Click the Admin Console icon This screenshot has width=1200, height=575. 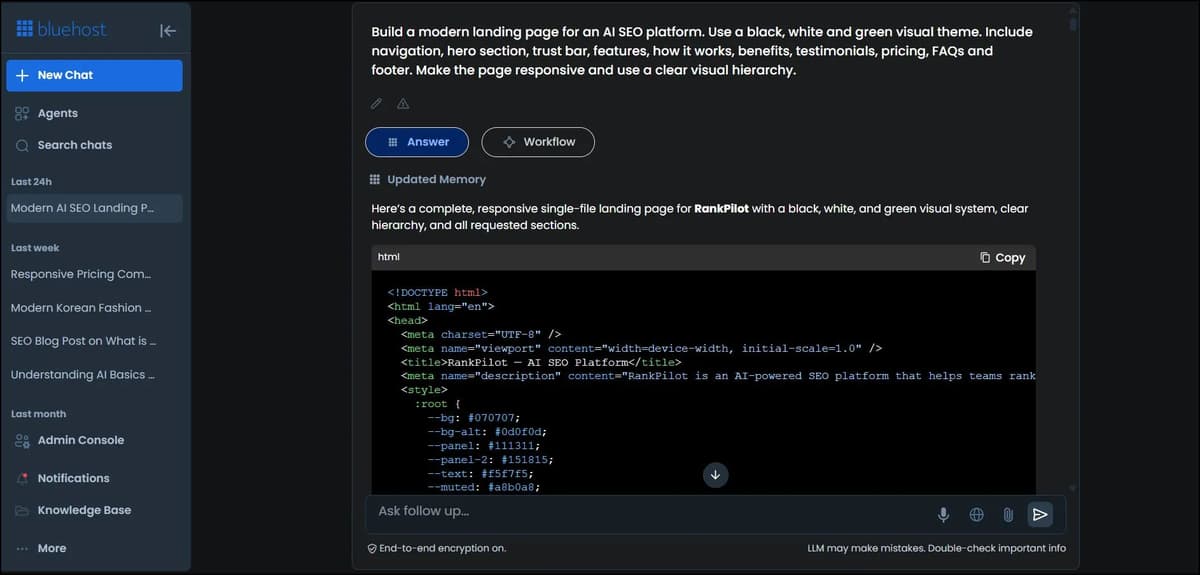click(x=22, y=440)
